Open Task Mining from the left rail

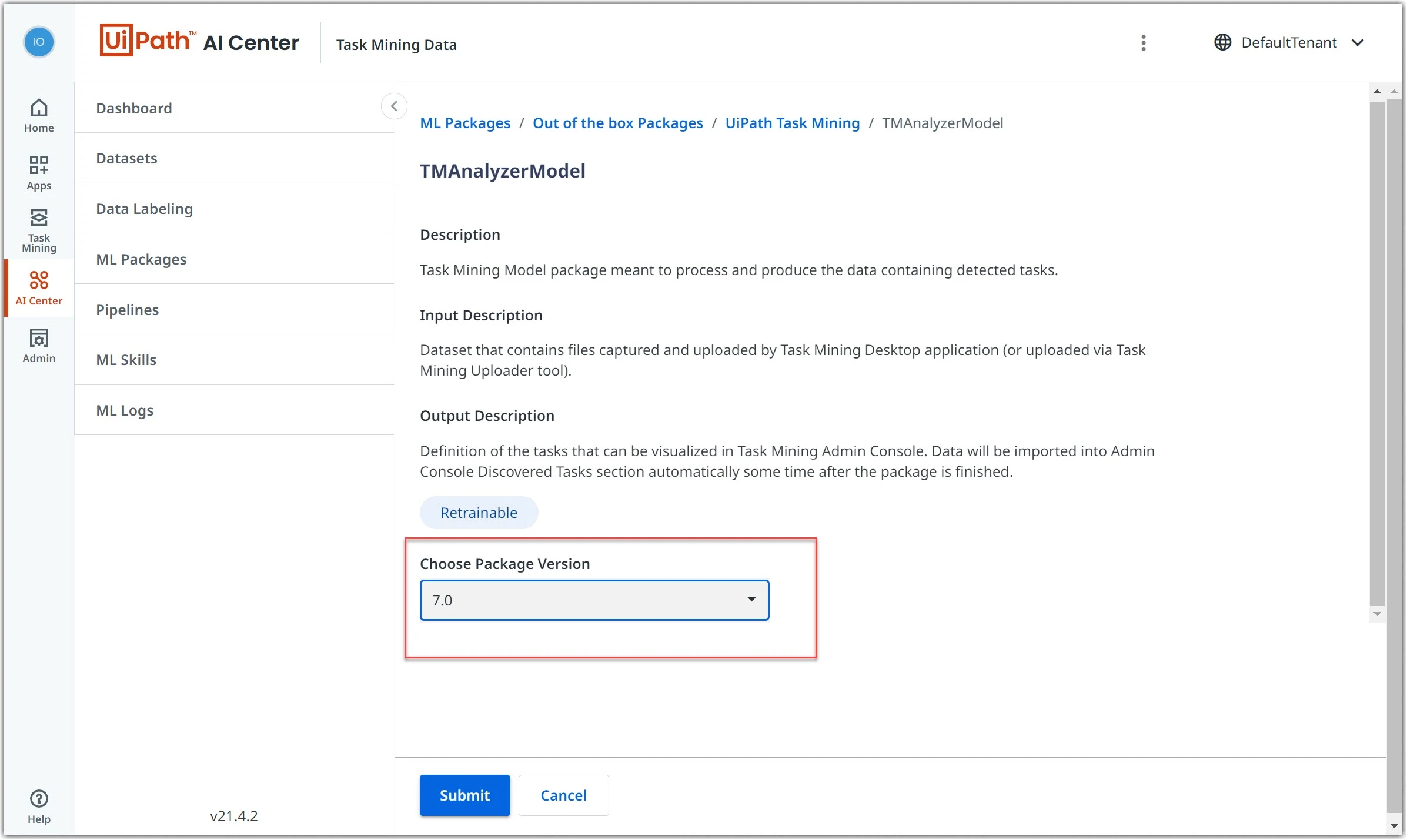point(39,230)
